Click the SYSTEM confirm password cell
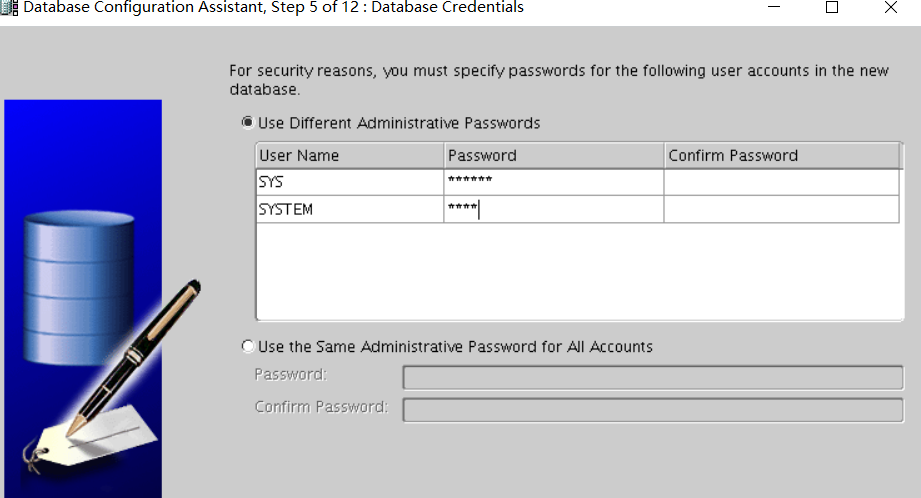This screenshot has width=921, height=498. 781,209
